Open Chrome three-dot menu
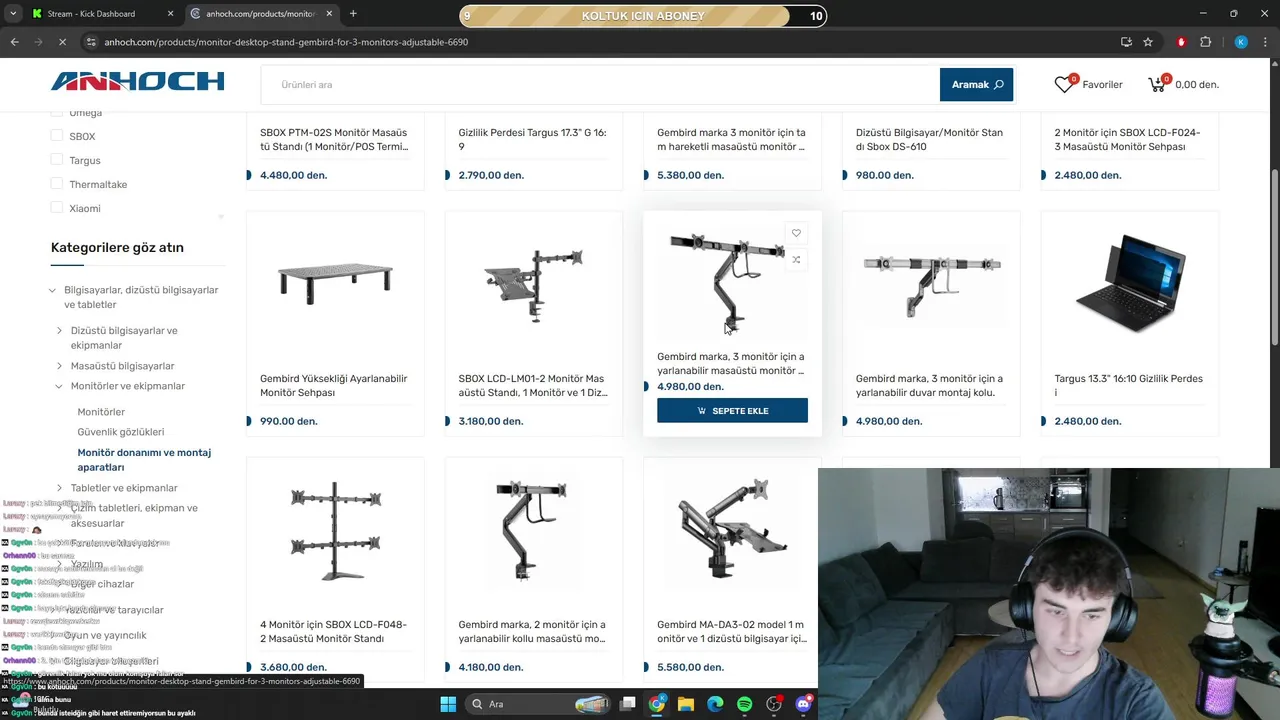Viewport: 1280px width, 720px height. [x=1265, y=42]
